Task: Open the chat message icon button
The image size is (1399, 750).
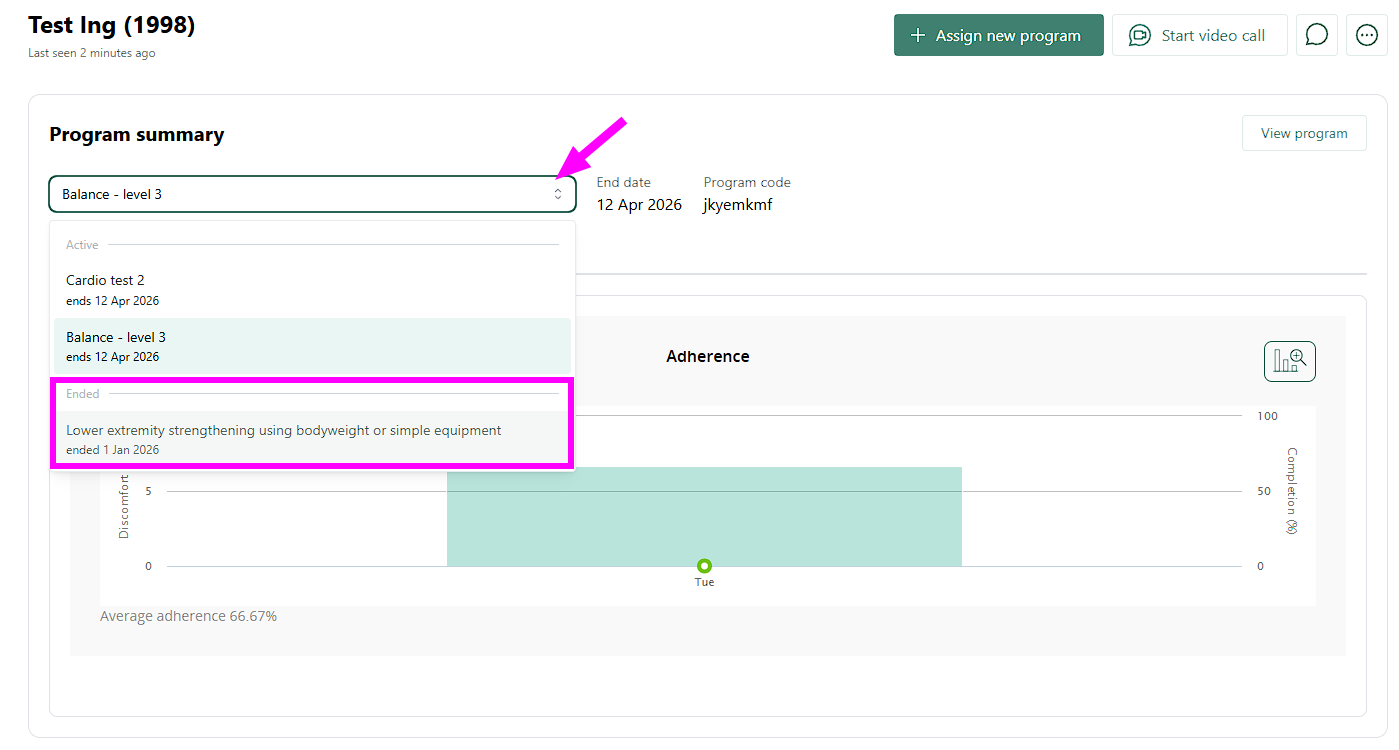Action: tap(1317, 35)
